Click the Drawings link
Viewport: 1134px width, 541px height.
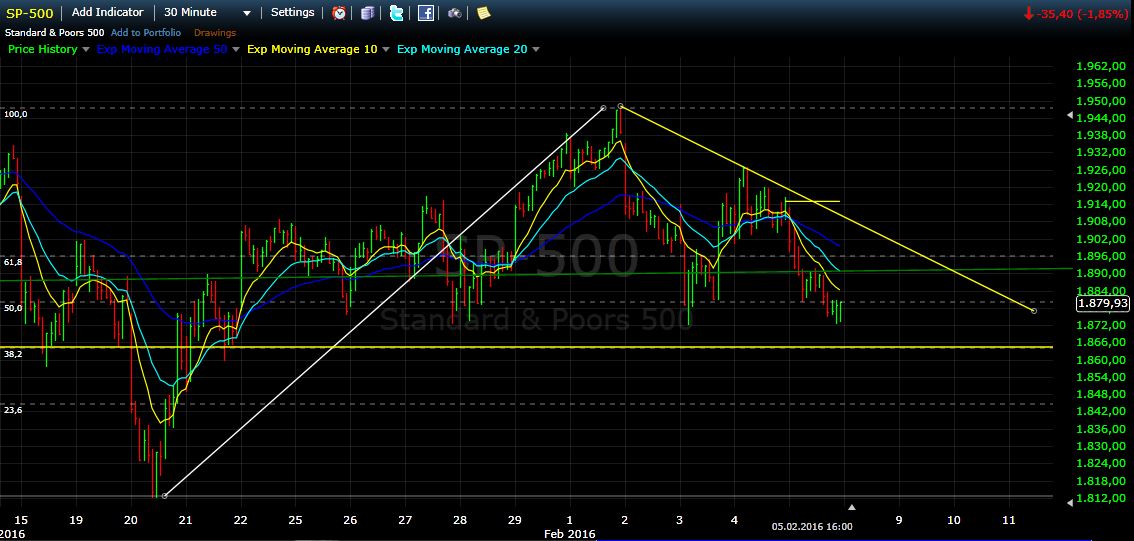pos(215,33)
